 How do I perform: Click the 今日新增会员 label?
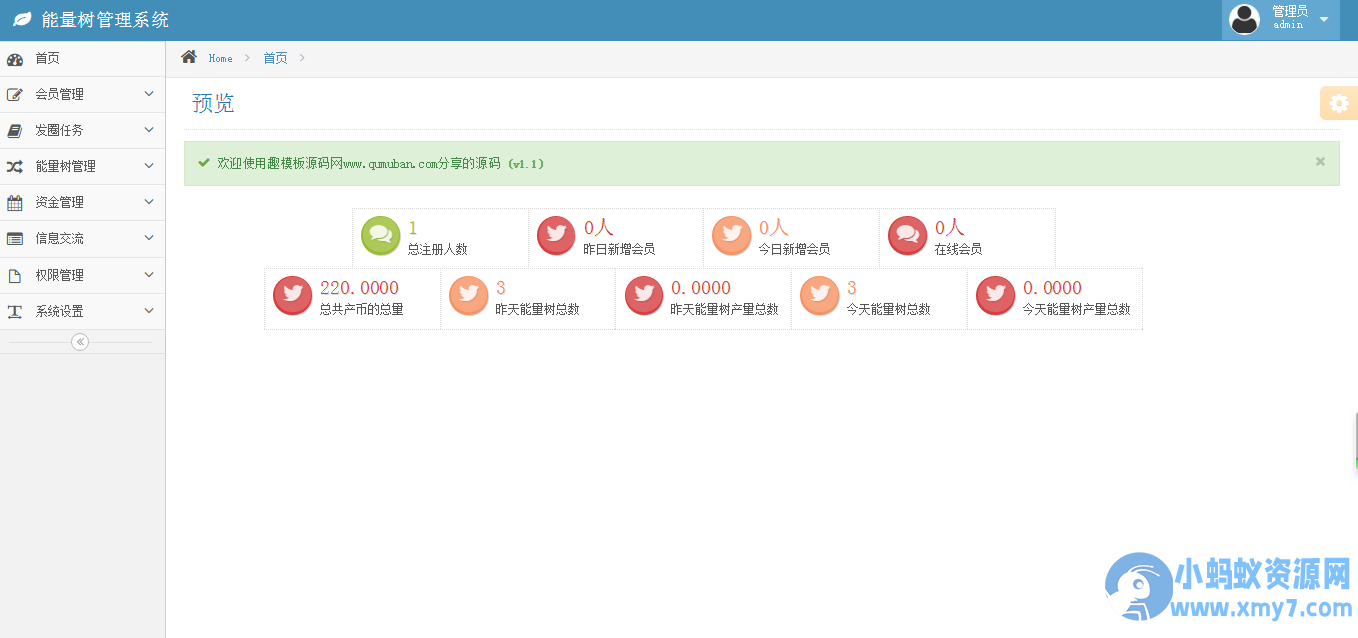795,249
